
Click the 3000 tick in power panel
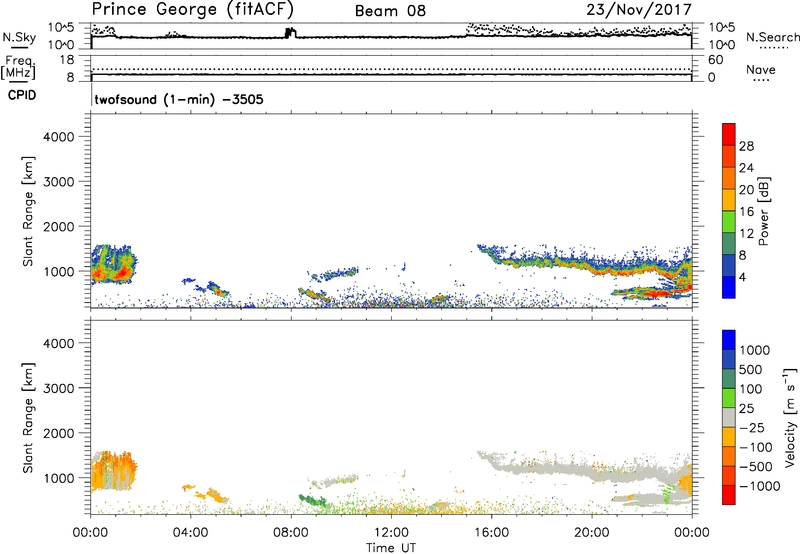pos(59,182)
